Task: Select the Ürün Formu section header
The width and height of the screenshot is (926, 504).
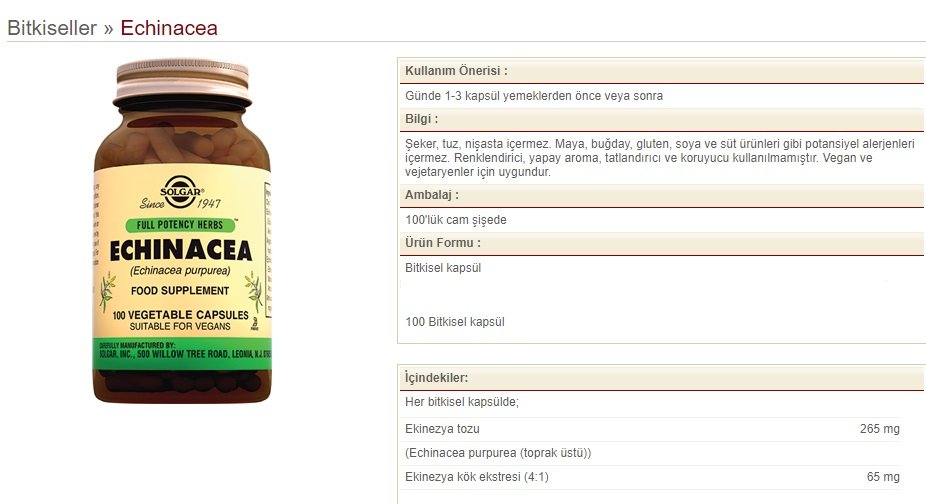Action: (x=661, y=243)
